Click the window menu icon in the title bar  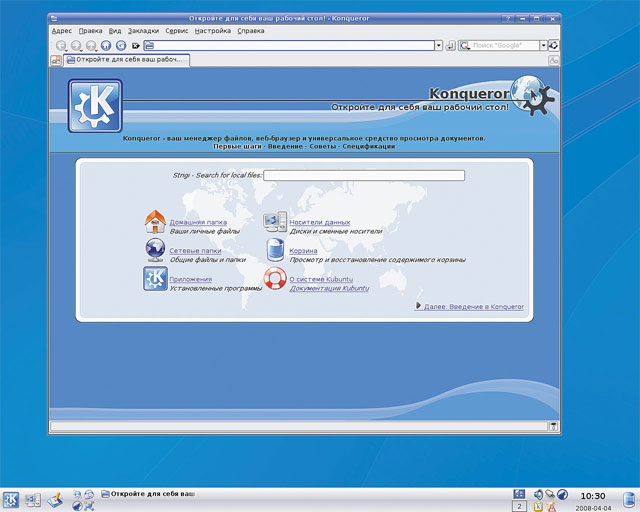pyautogui.click(x=54, y=18)
